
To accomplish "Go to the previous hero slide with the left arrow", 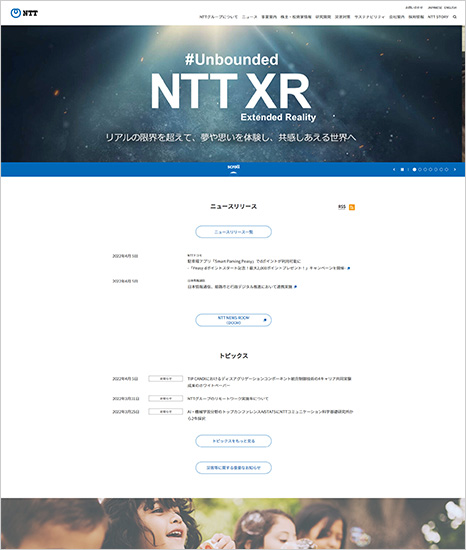I will [x=394, y=169].
